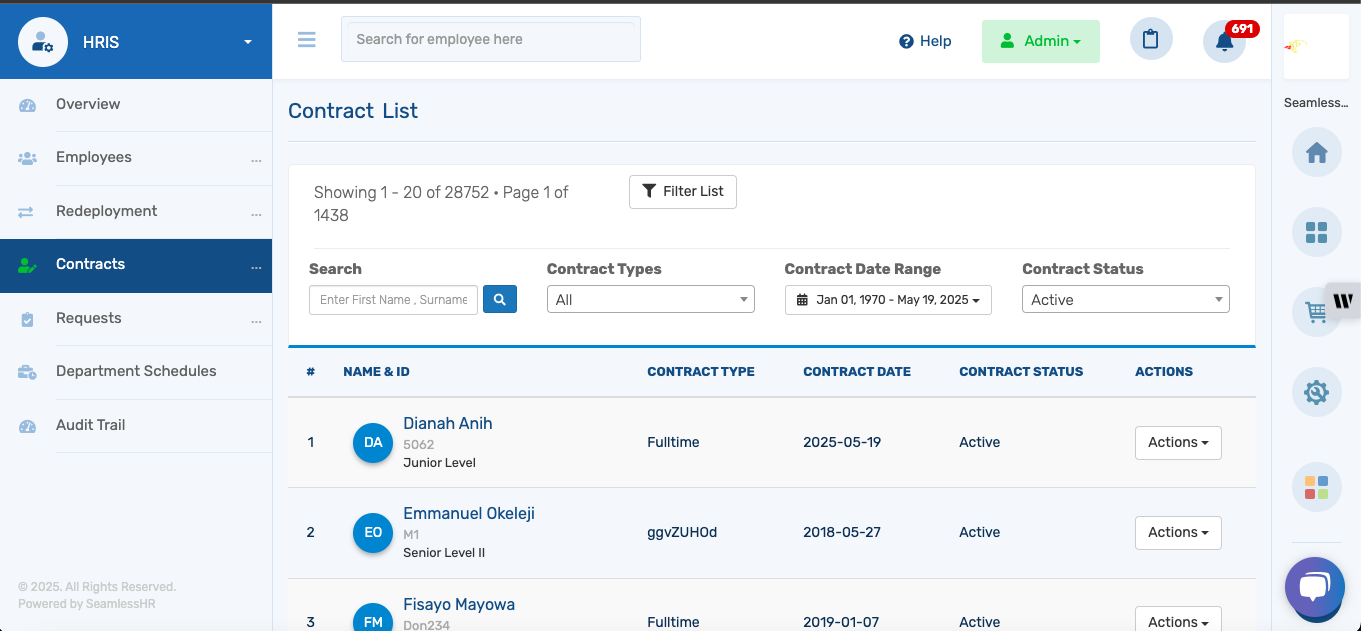Open the grid modules icon in right panel

point(1316,232)
